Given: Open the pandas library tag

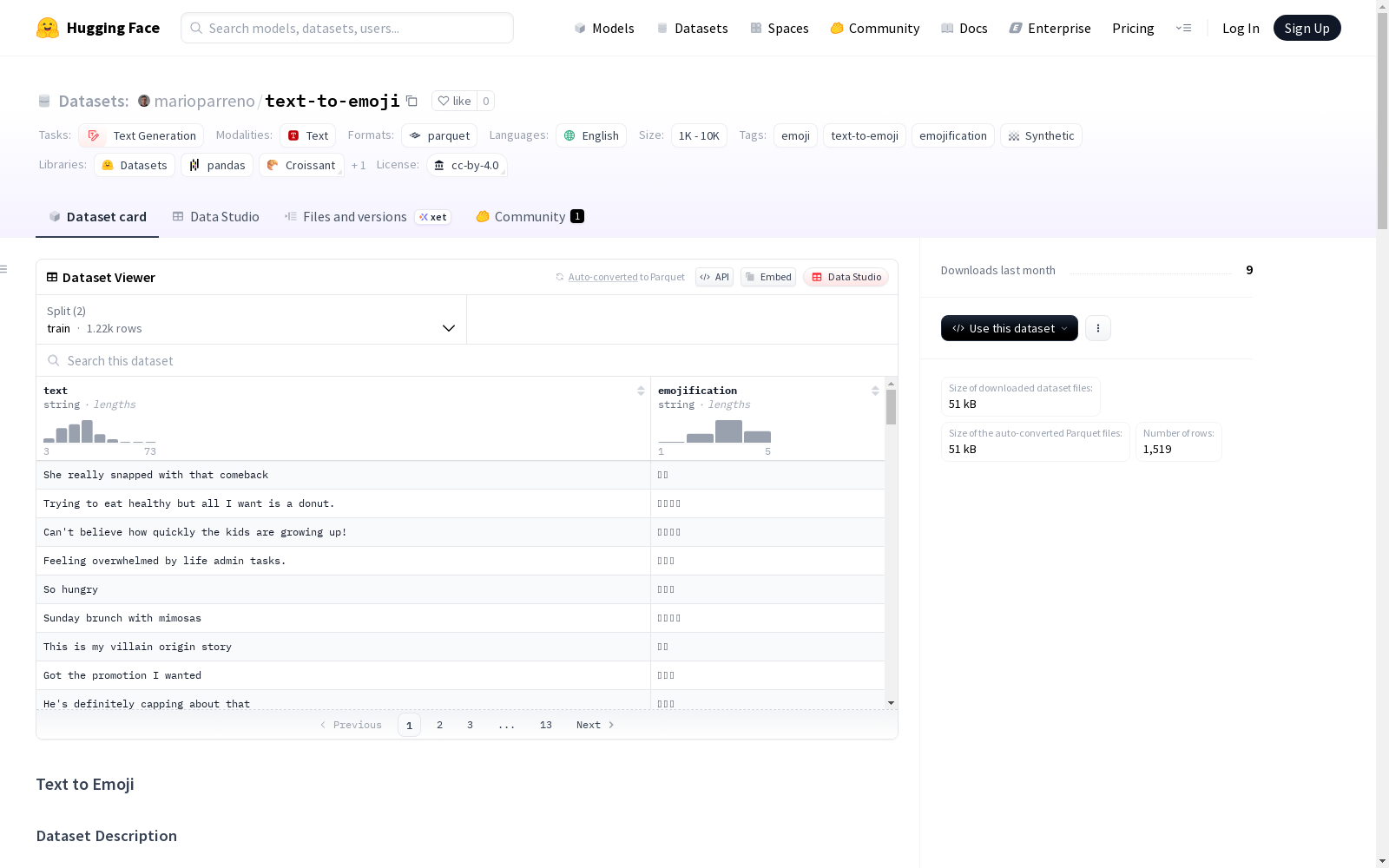Looking at the screenshot, I should [217, 165].
